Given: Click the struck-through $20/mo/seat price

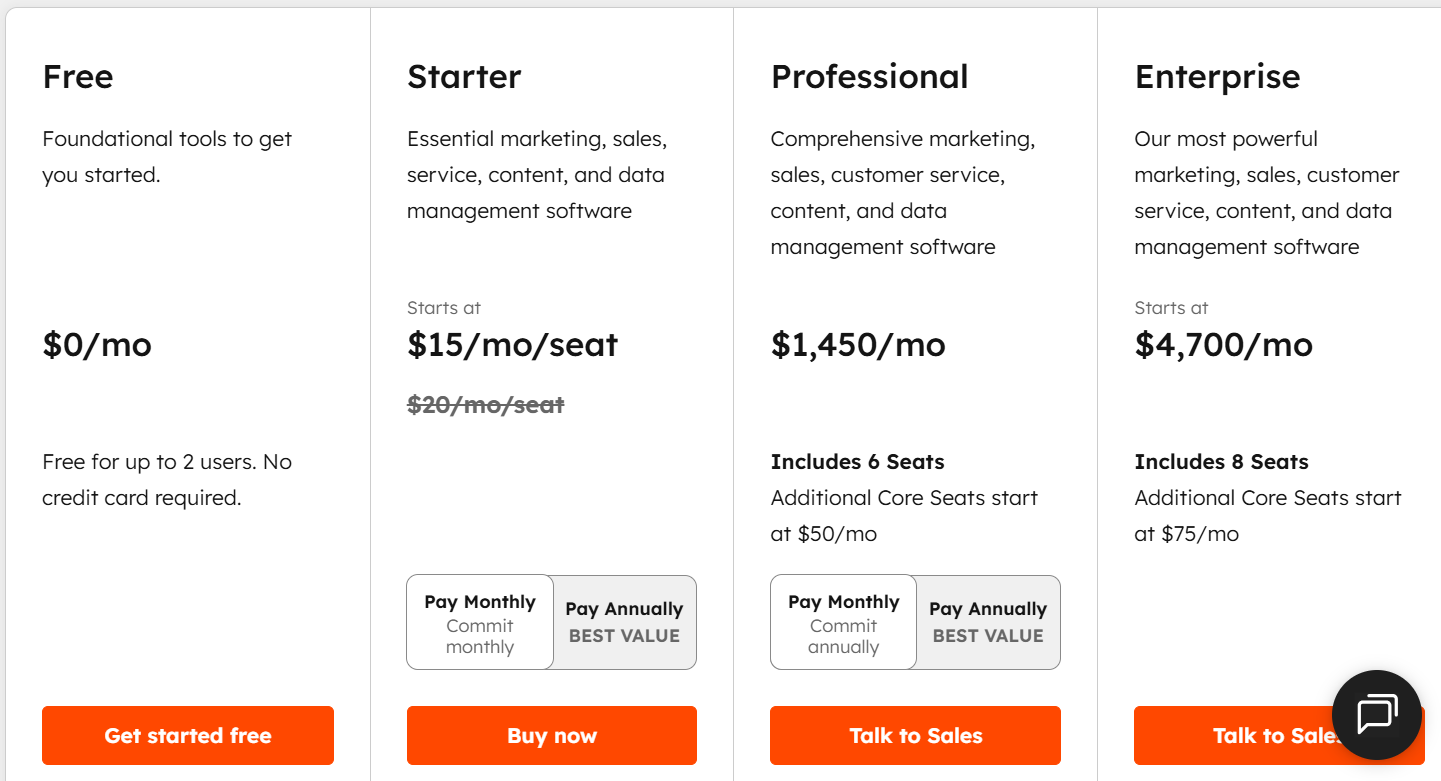Looking at the screenshot, I should [x=485, y=405].
